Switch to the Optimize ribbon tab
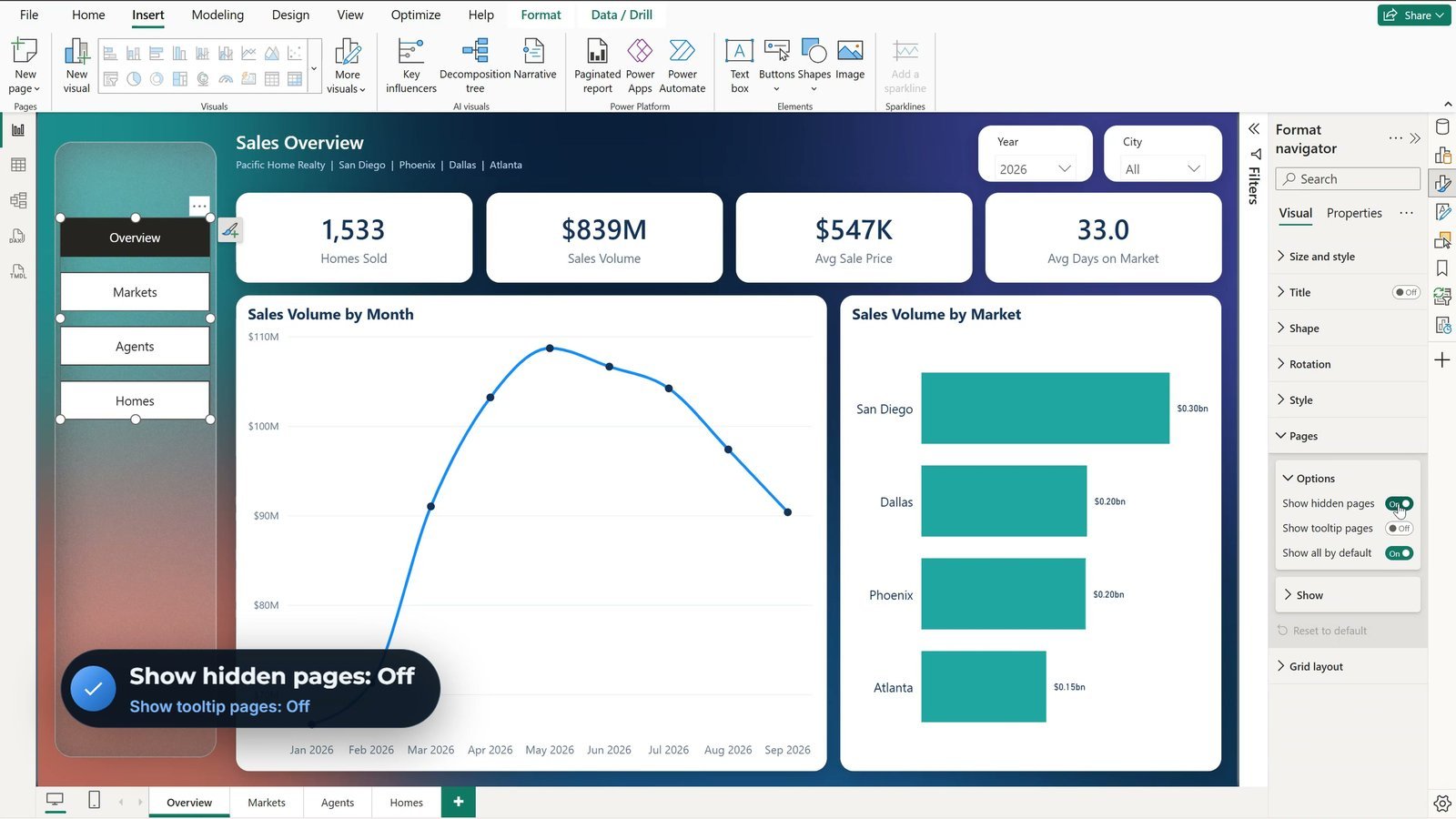This screenshot has width=1456, height=819. point(416,15)
